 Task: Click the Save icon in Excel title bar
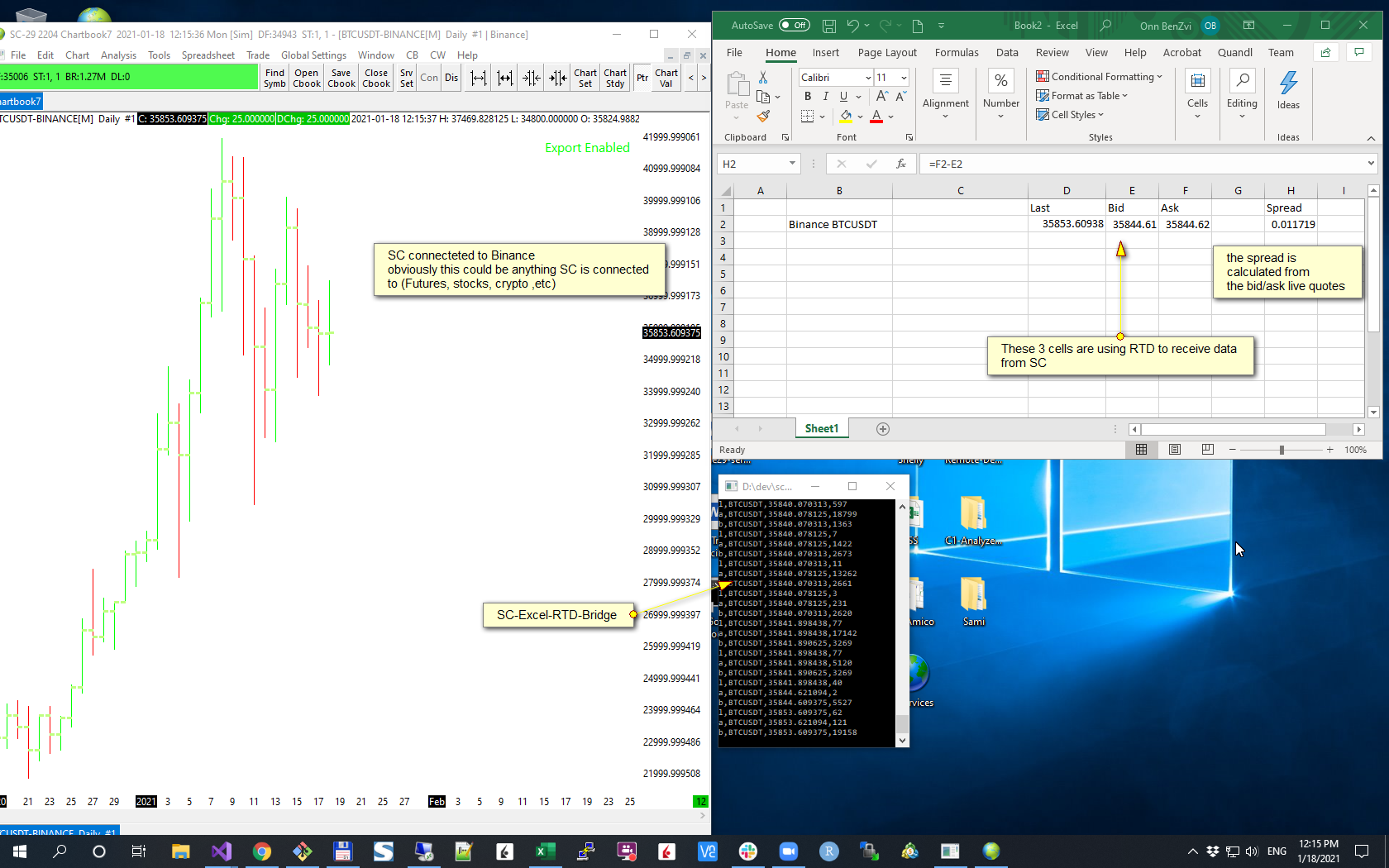coord(828,26)
